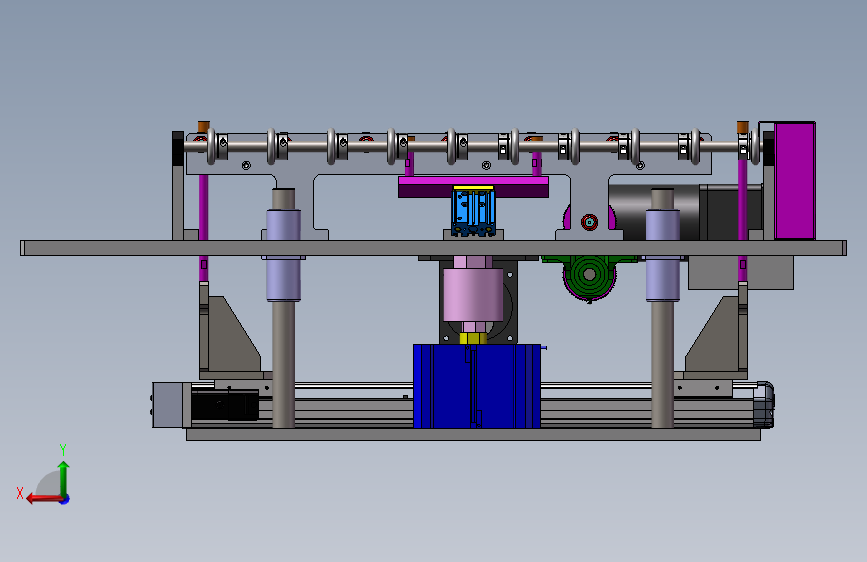Select the orange cap at top right
Screen dimensions: 867x562
(743, 127)
